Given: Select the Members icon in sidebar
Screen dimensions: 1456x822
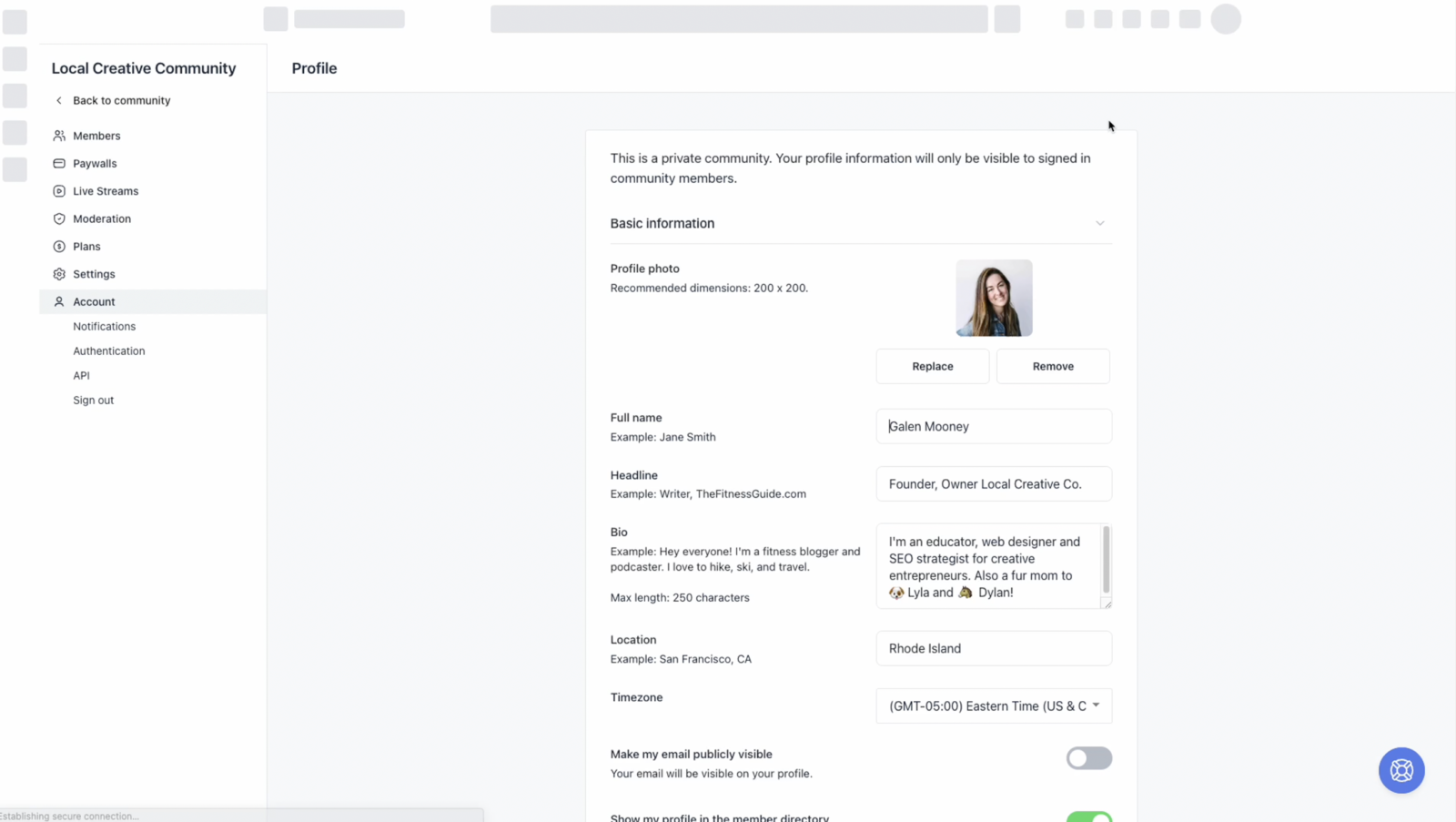Looking at the screenshot, I should pos(57,135).
